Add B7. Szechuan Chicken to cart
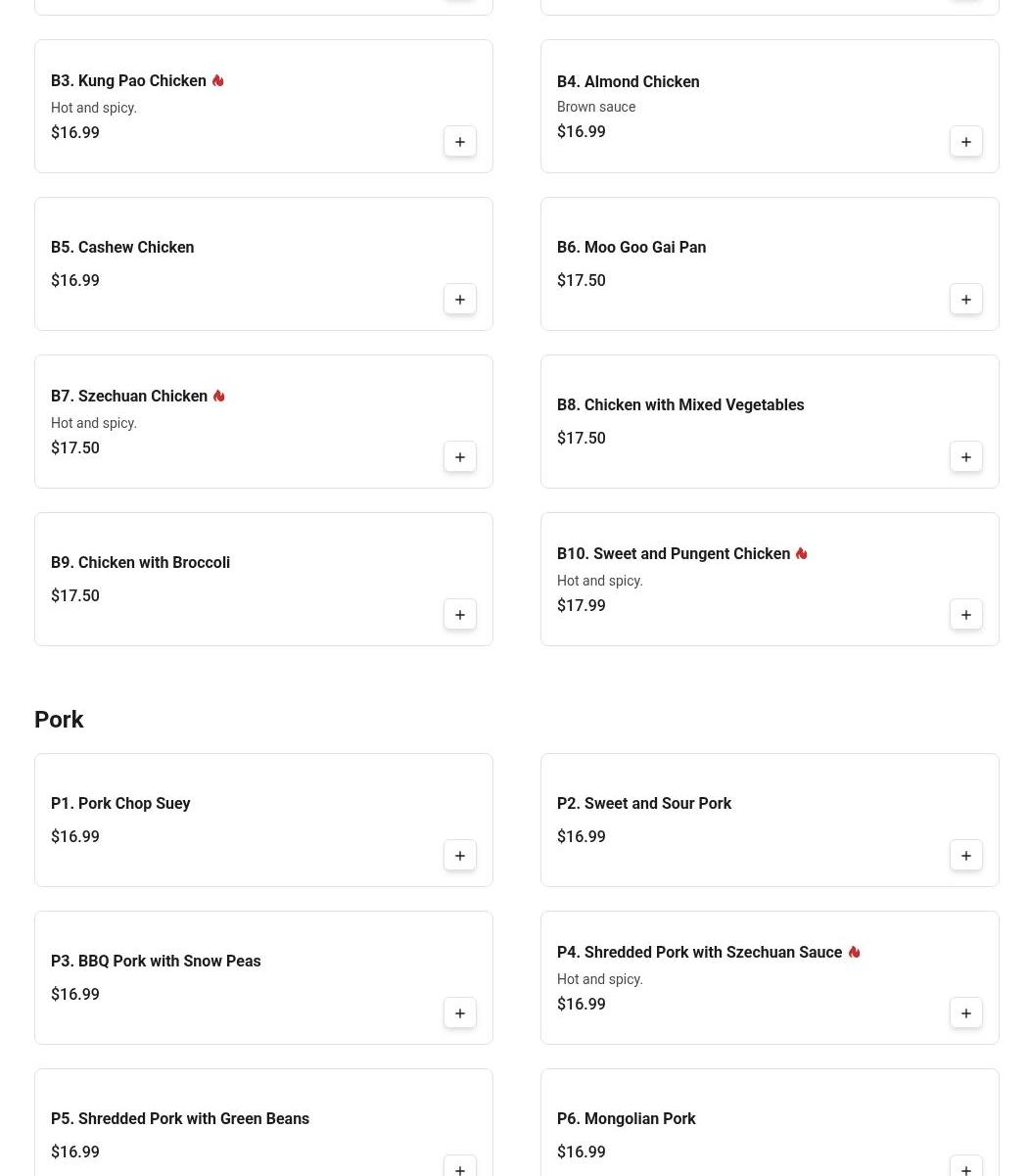Viewport: 1028px width, 1176px height. pos(460,457)
